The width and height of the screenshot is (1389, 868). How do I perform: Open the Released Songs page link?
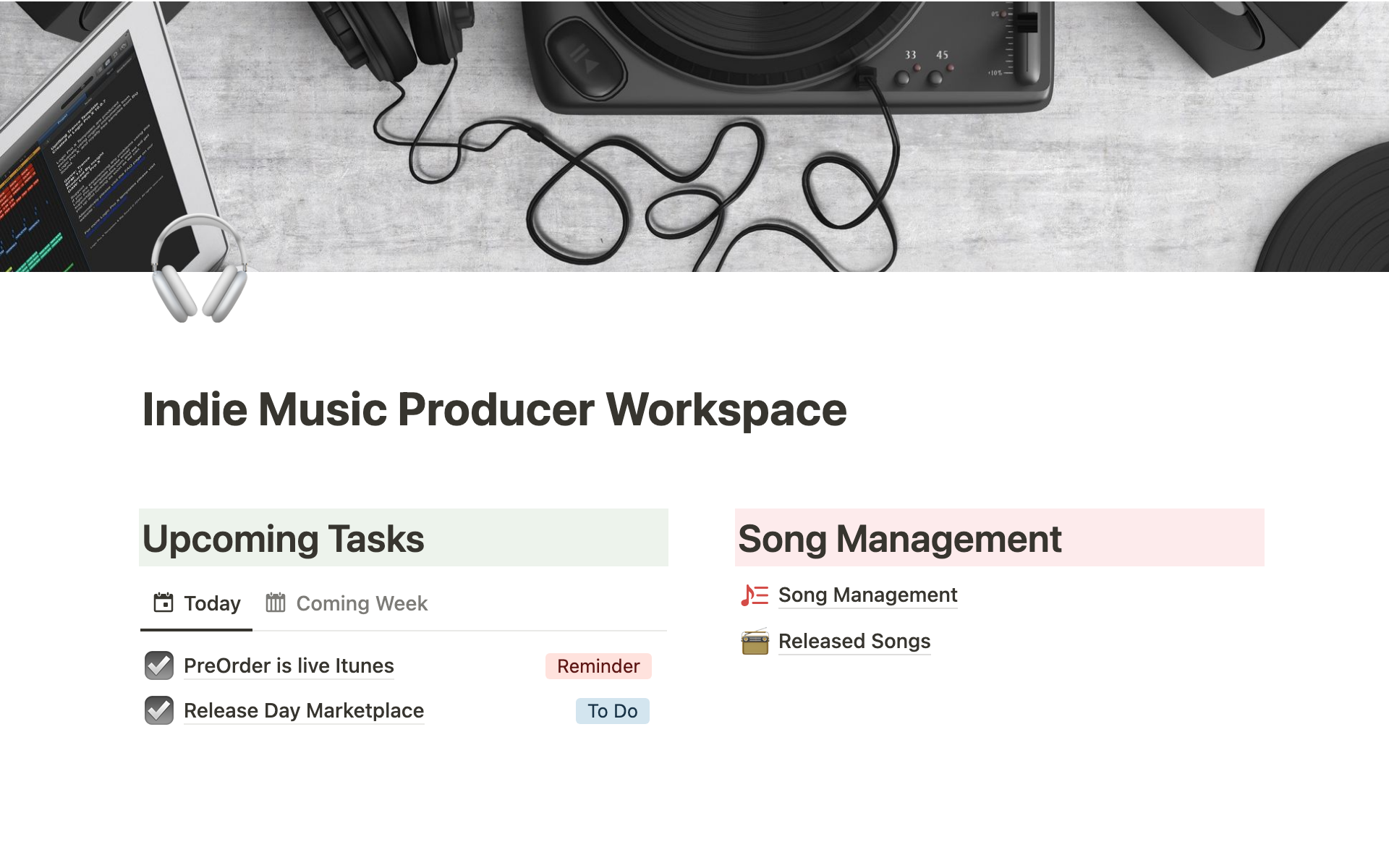click(x=854, y=641)
